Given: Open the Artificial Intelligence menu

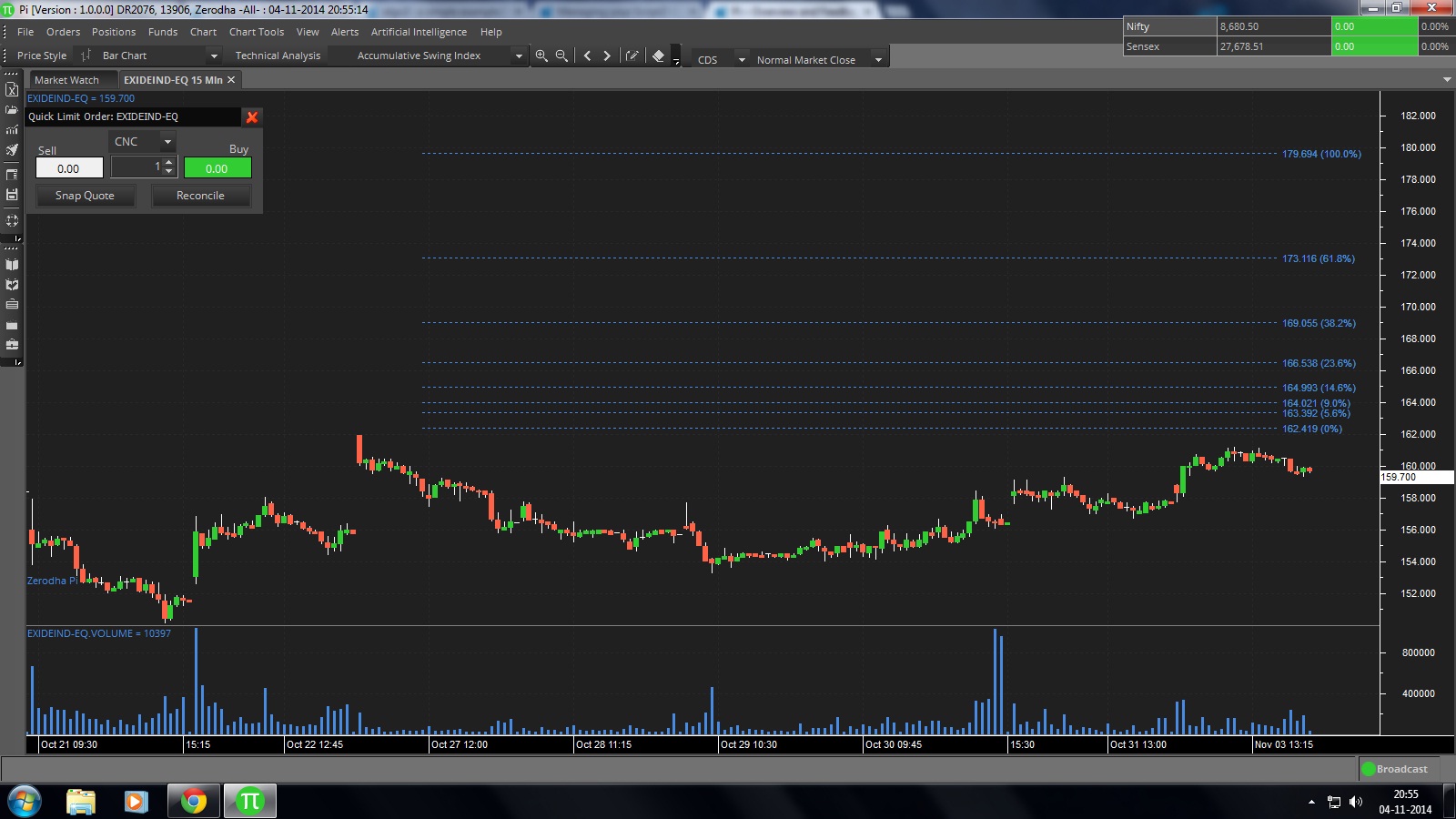Looking at the screenshot, I should (419, 32).
